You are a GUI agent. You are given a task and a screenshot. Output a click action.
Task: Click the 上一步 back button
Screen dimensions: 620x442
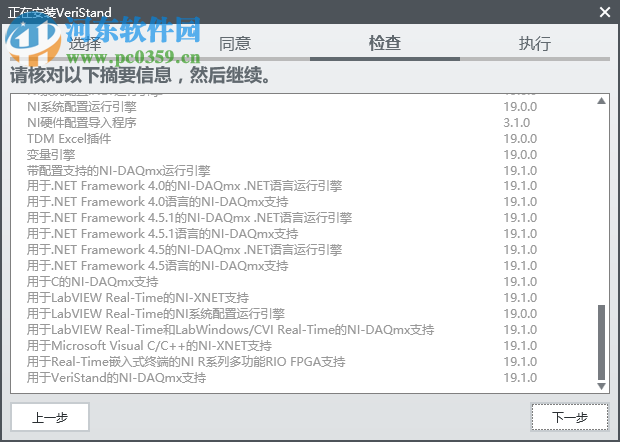click(50, 417)
